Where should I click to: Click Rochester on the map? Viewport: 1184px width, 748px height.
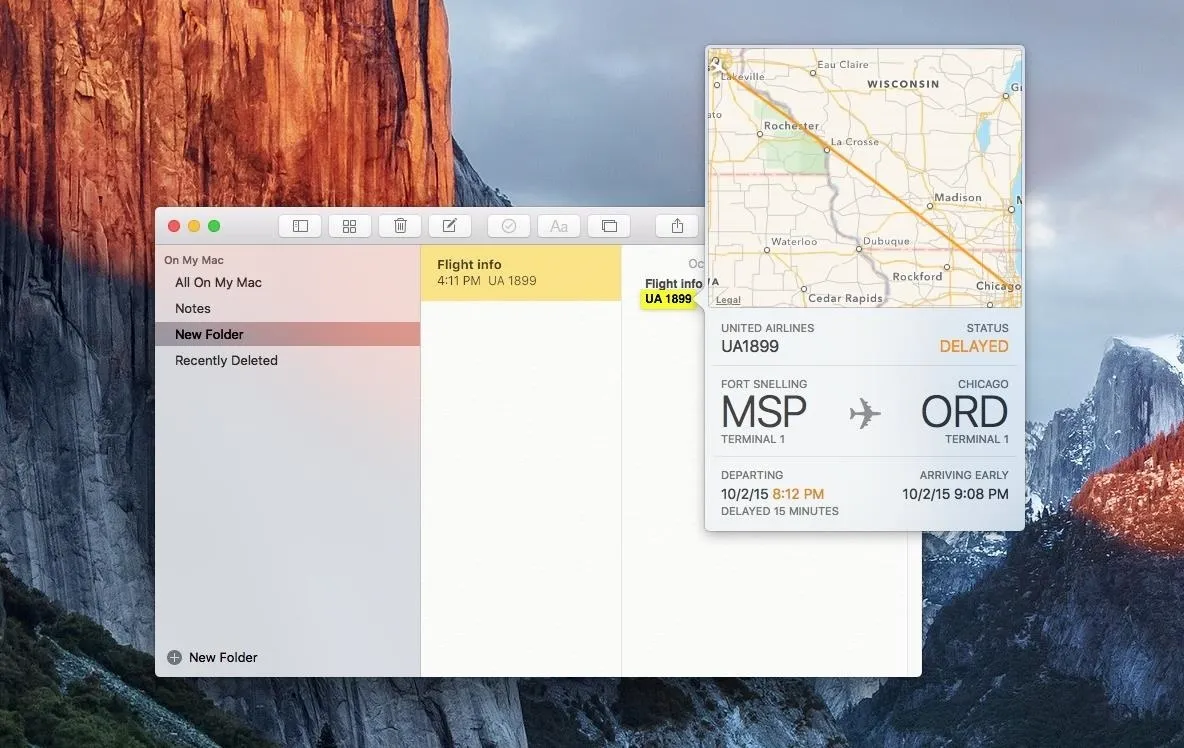click(791, 126)
